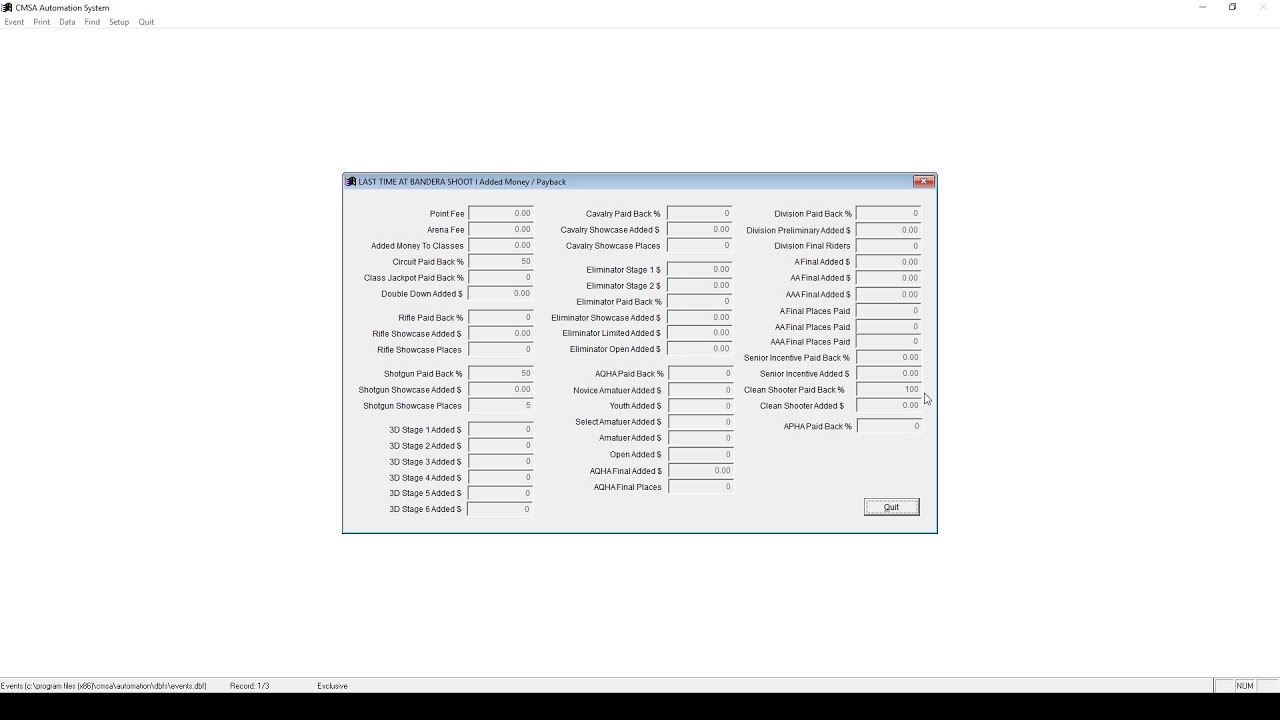
Task: Click the dialog title bar app icon
Action: pyautogui.click(x=351, y=182)
